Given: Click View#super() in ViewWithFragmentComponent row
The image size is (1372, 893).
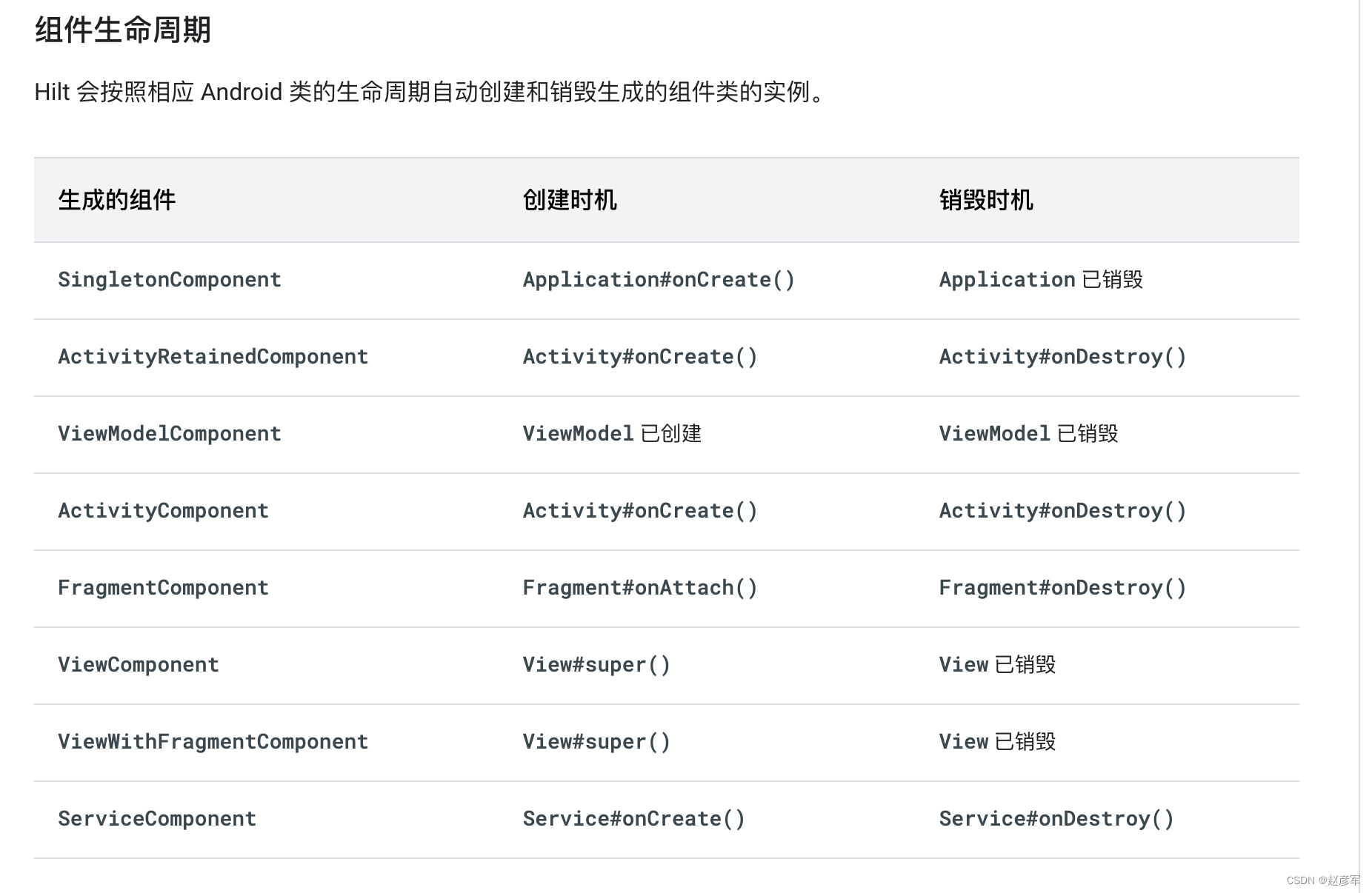Looking at the screenshot, I should [596, 742].
